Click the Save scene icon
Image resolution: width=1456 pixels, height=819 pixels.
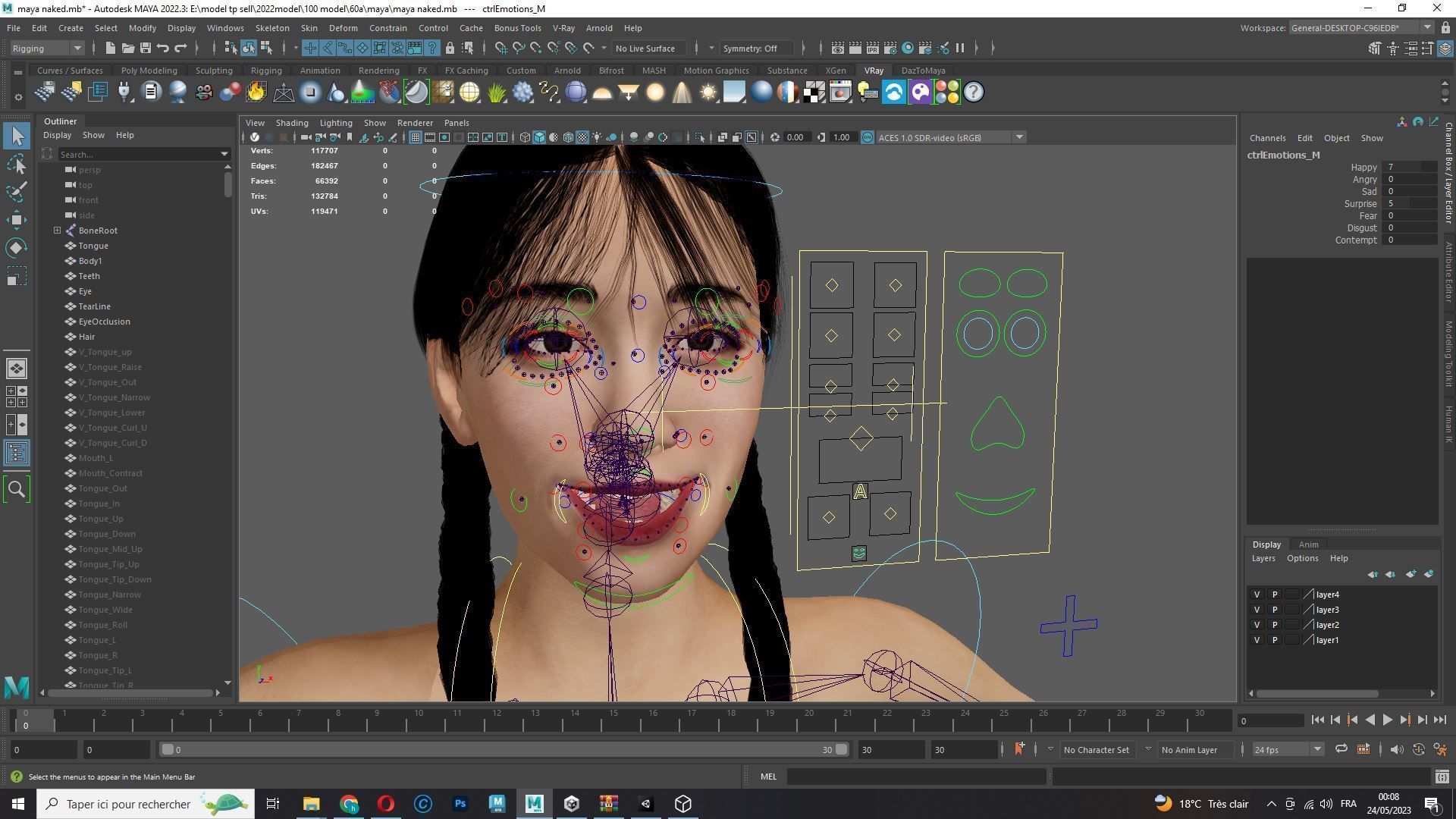click(146, 48)
